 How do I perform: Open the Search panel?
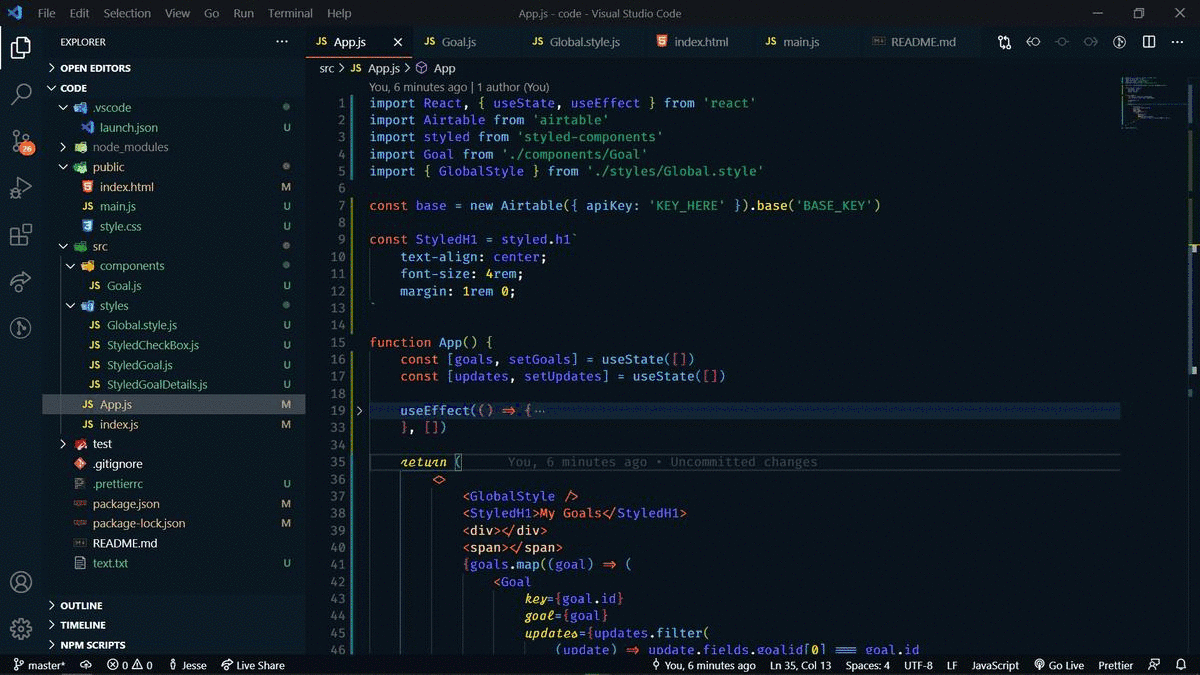point(22,94)
